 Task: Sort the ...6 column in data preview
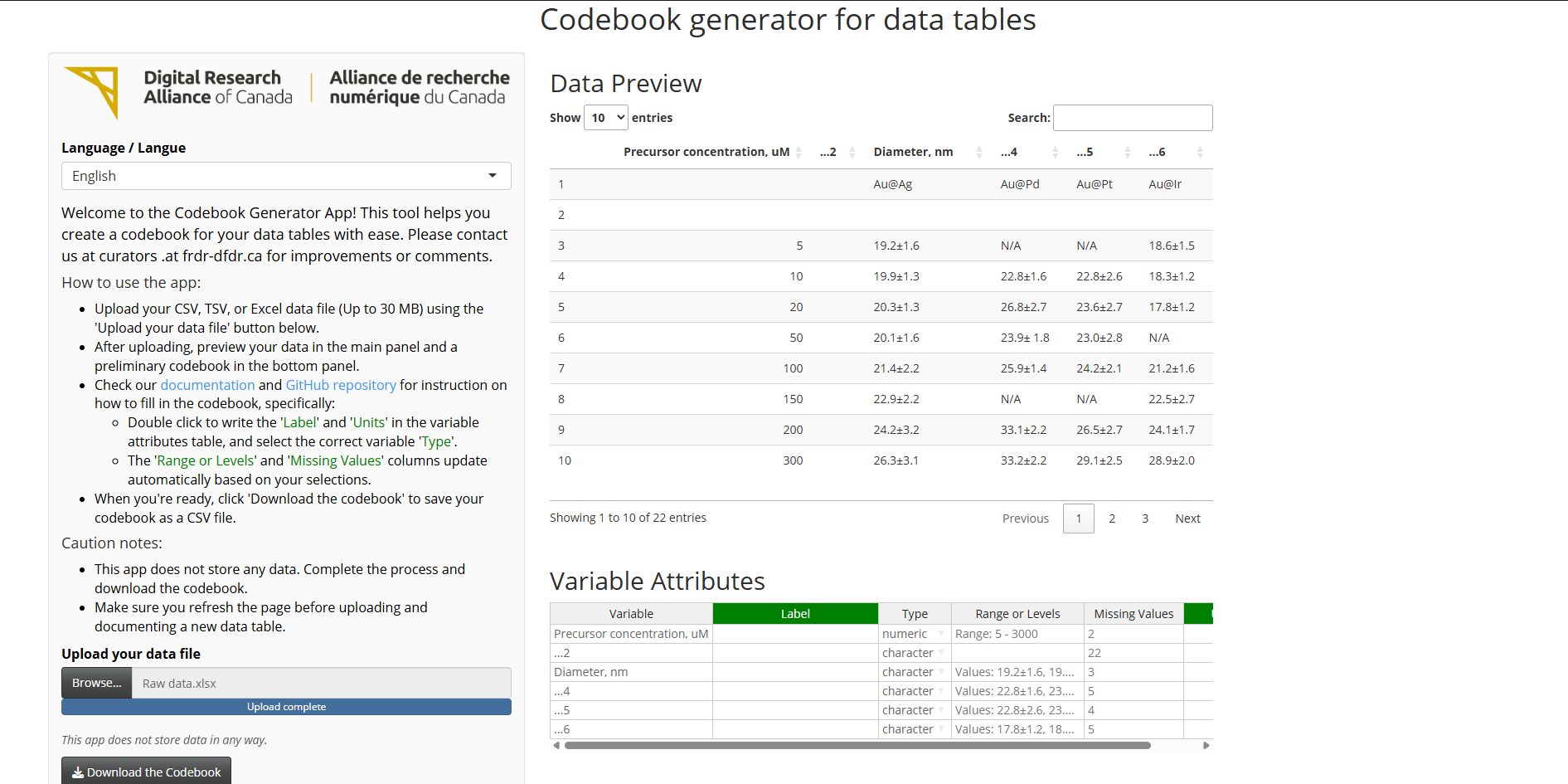tap(1200, 152)
